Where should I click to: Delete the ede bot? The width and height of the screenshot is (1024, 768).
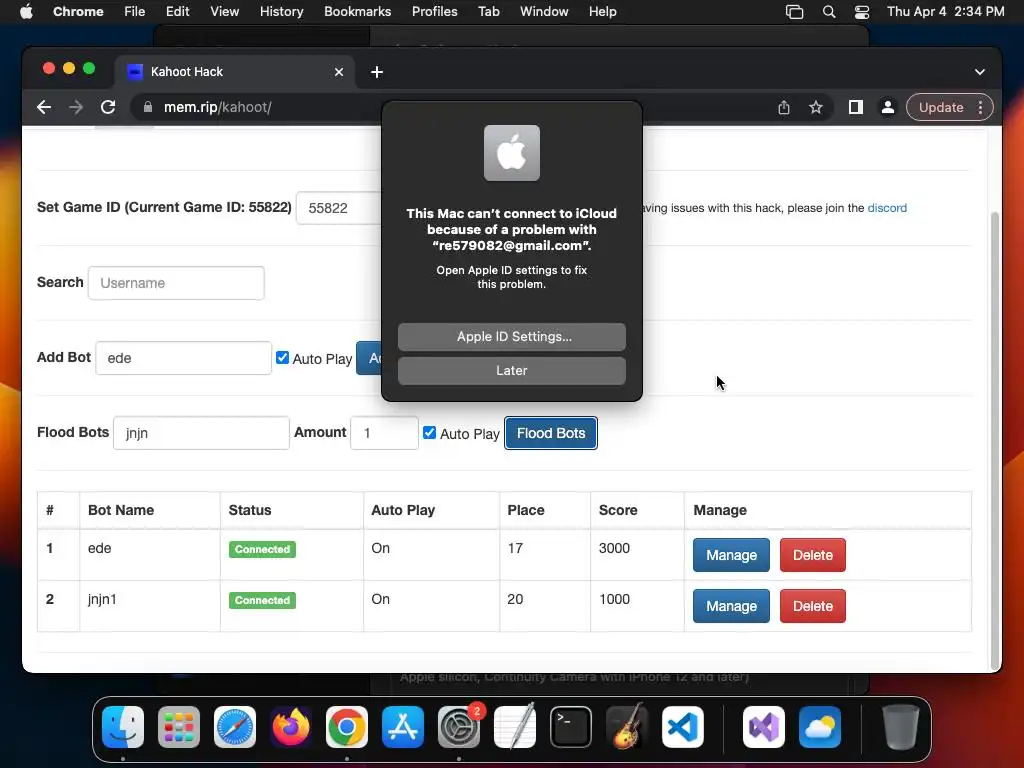(x=812, y=555)
